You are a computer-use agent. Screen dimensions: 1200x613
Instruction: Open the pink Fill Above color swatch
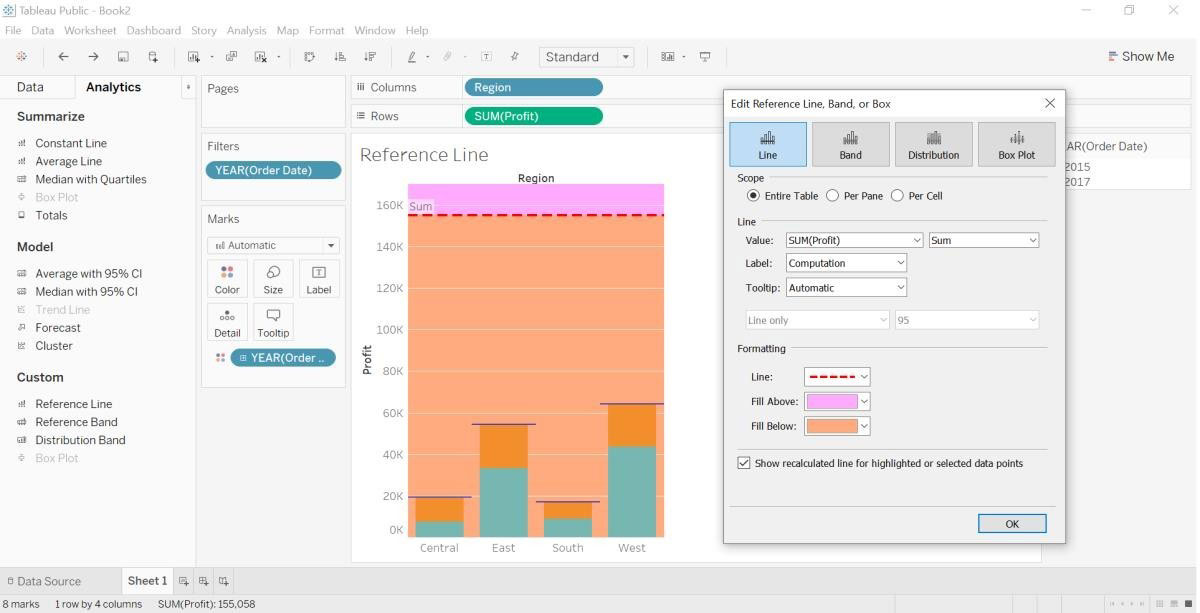(x=837, y=401)
